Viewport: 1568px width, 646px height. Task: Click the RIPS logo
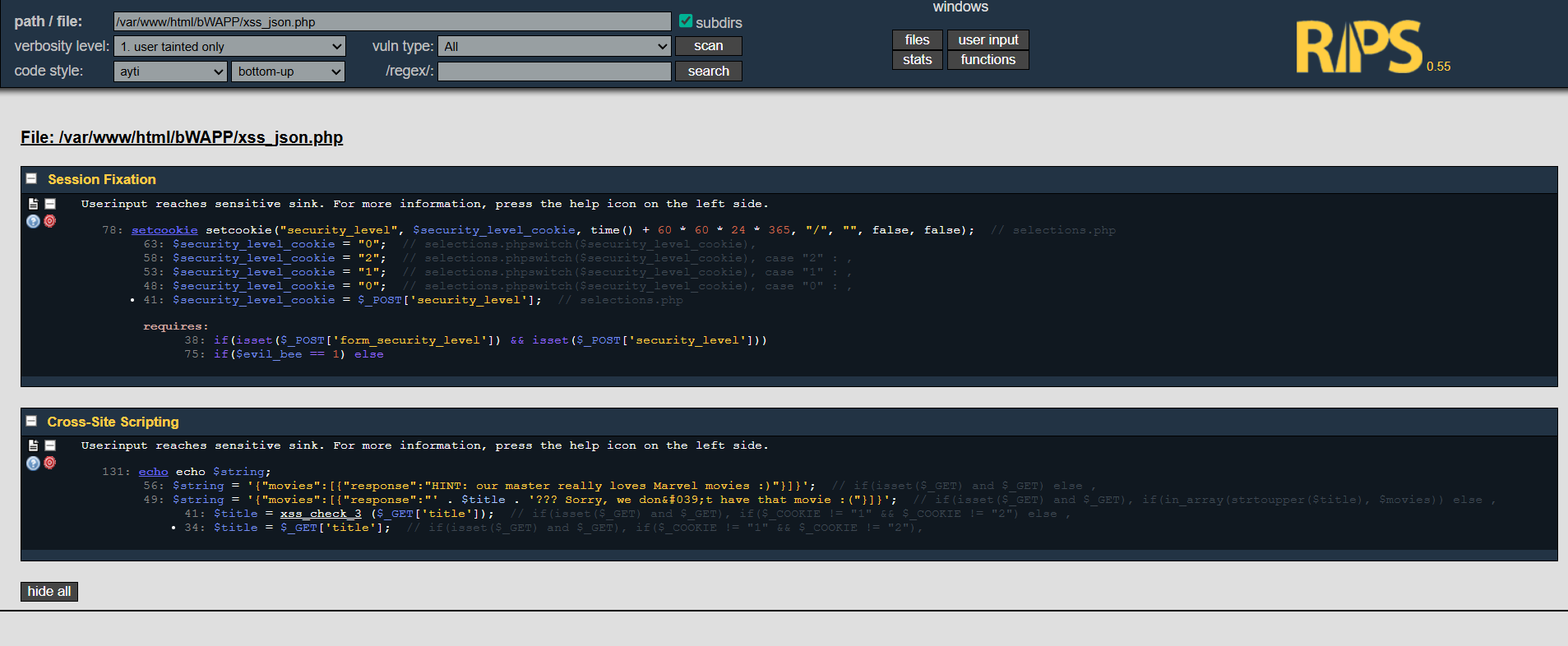click(1358, 48)
